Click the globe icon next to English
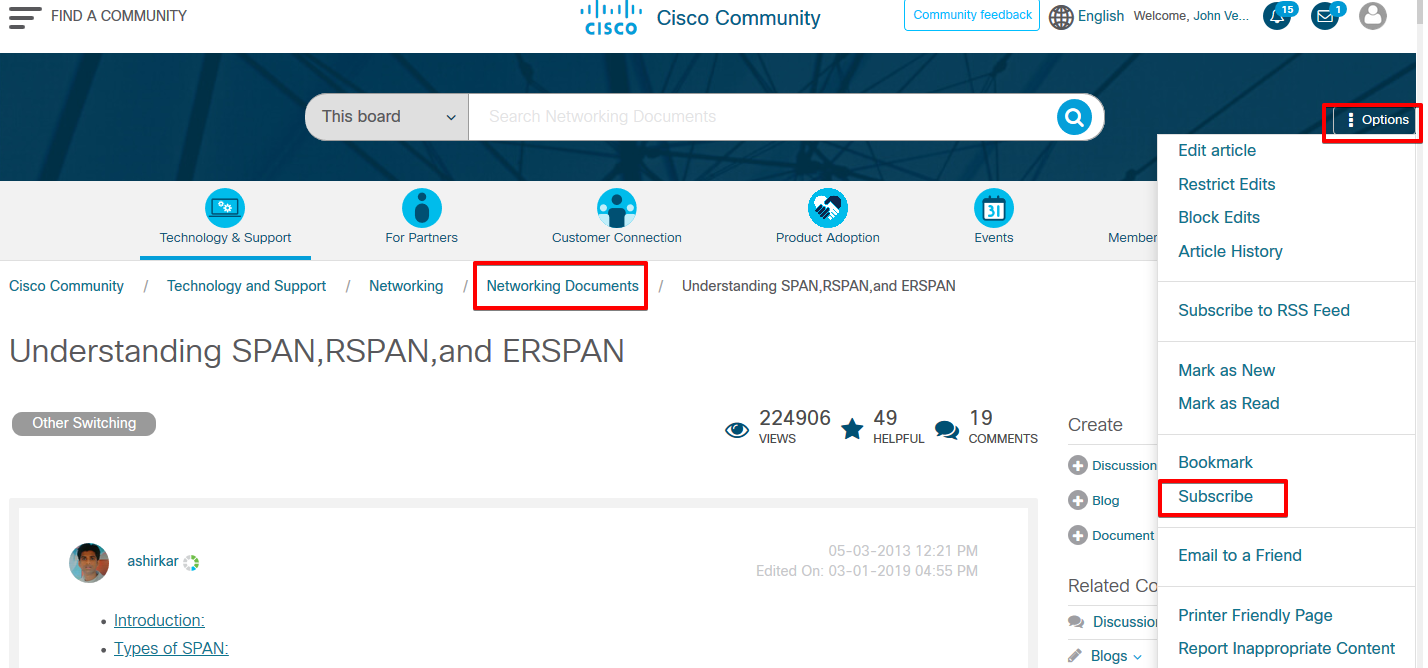 (1060, 17)
